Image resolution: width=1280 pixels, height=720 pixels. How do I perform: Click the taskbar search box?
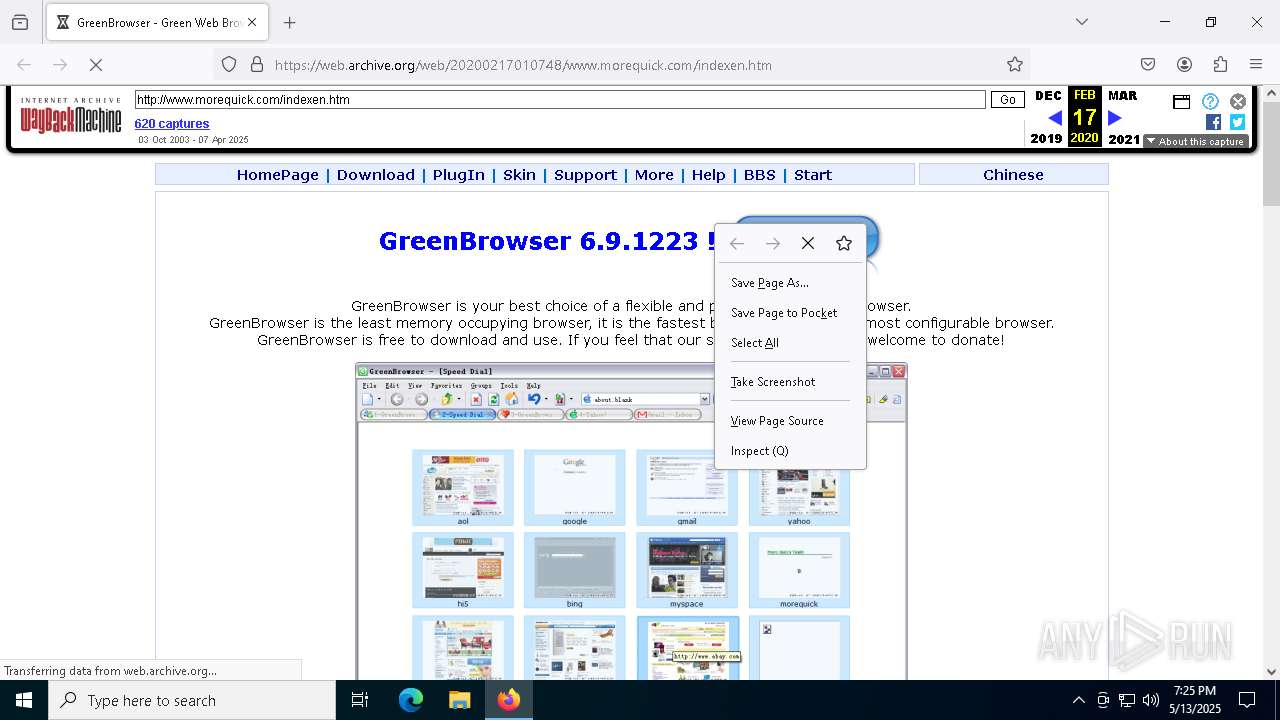[x=192, y=700]
